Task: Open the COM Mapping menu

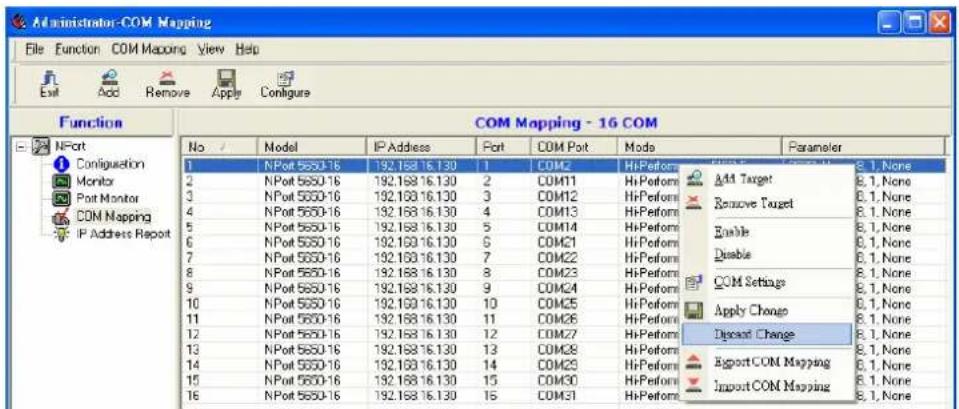Action: [x=149, y=48]
